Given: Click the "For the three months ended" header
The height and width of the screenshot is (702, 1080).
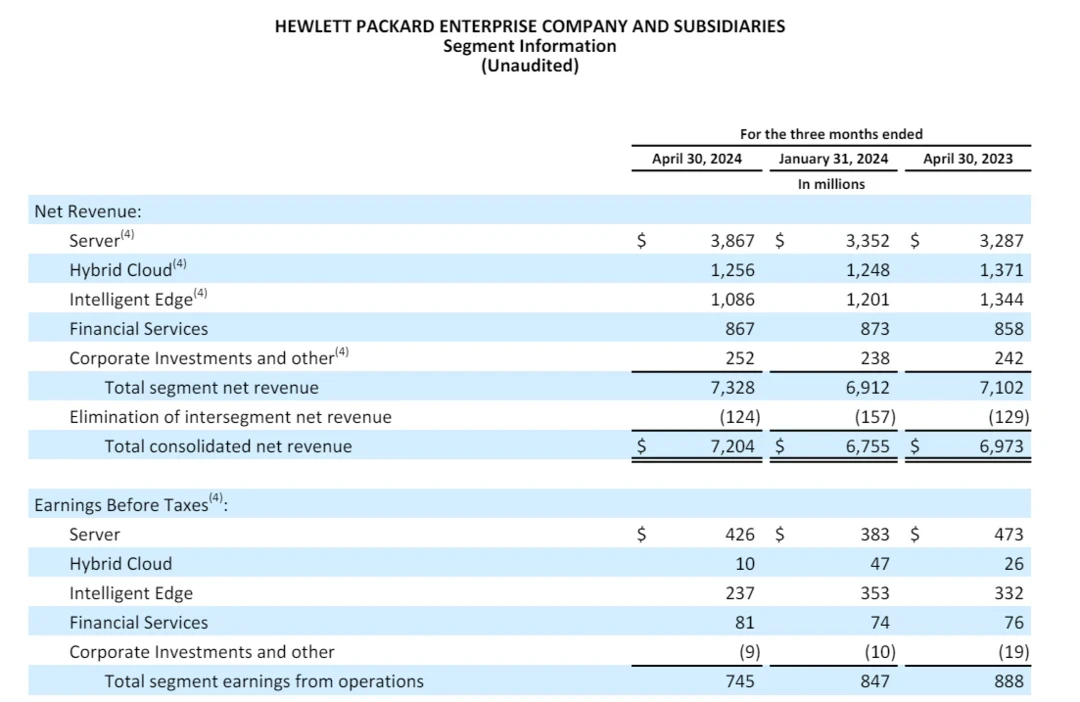Looking at the screenshot, I should 831,134.
